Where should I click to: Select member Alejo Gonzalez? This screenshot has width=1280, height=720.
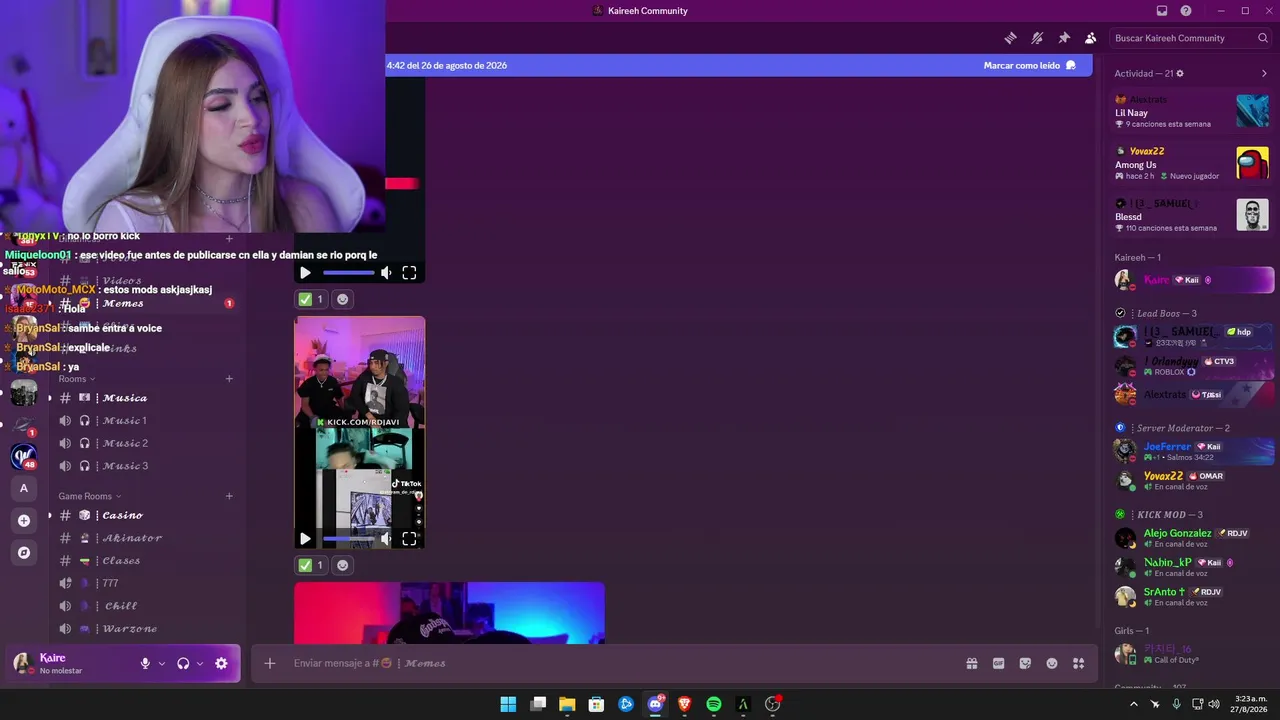tap(1194, 538)
